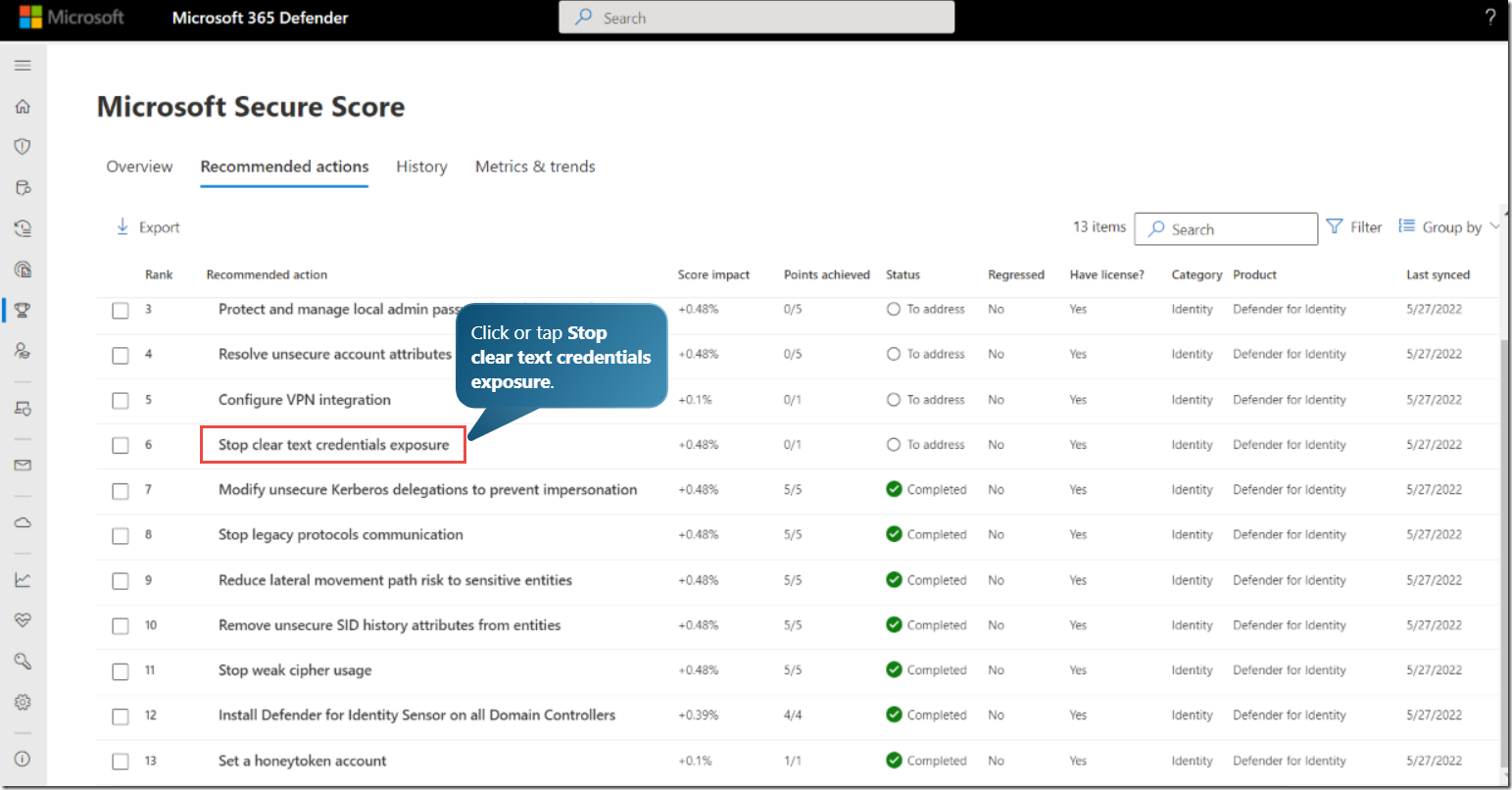This screenshot has height=790, width=1512.
Task: Open the shield Incidents icon in sidebar
Action: [x=23, y=146]
